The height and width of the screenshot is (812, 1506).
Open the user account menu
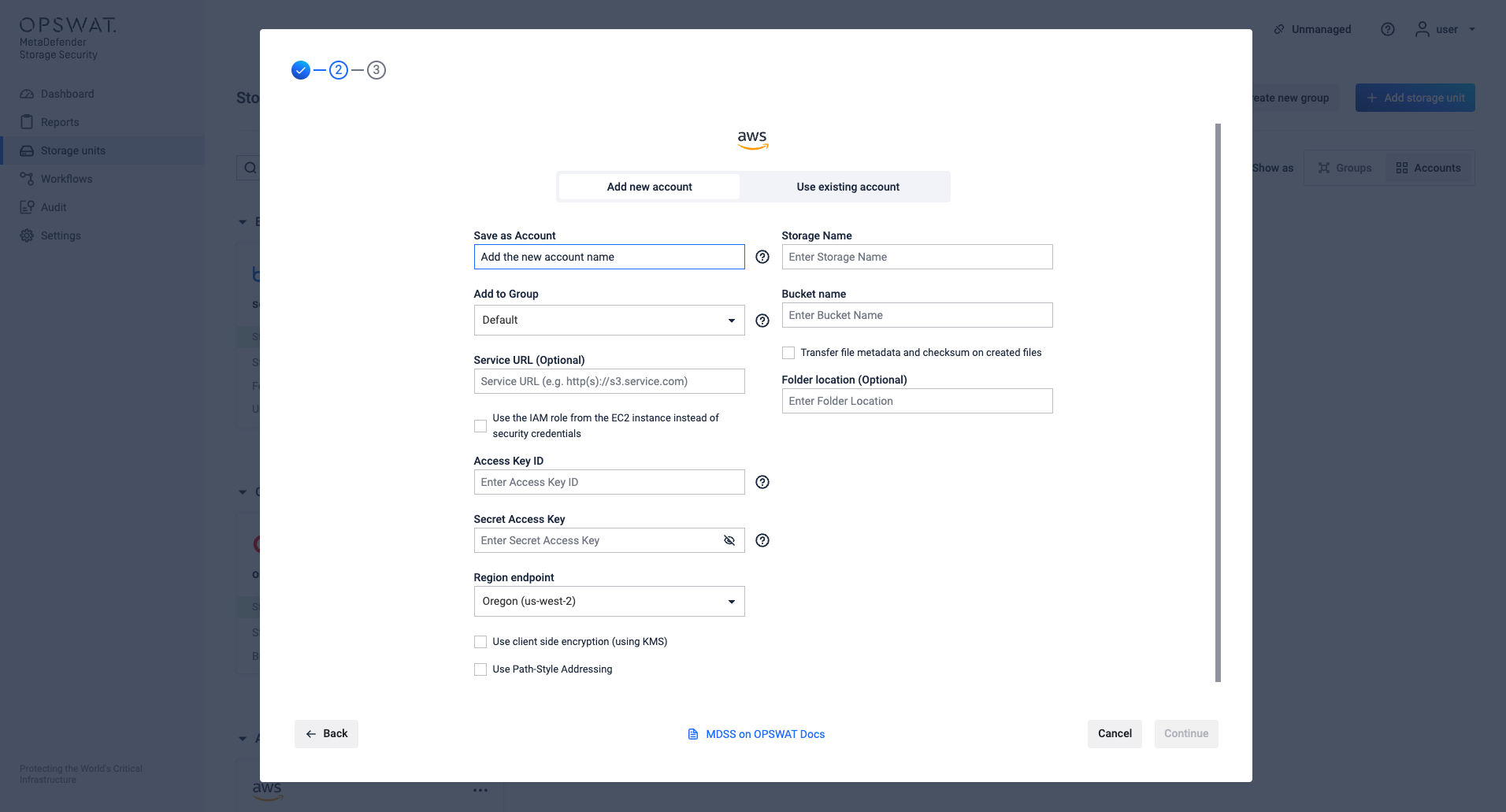click(x=1445, y=29)
